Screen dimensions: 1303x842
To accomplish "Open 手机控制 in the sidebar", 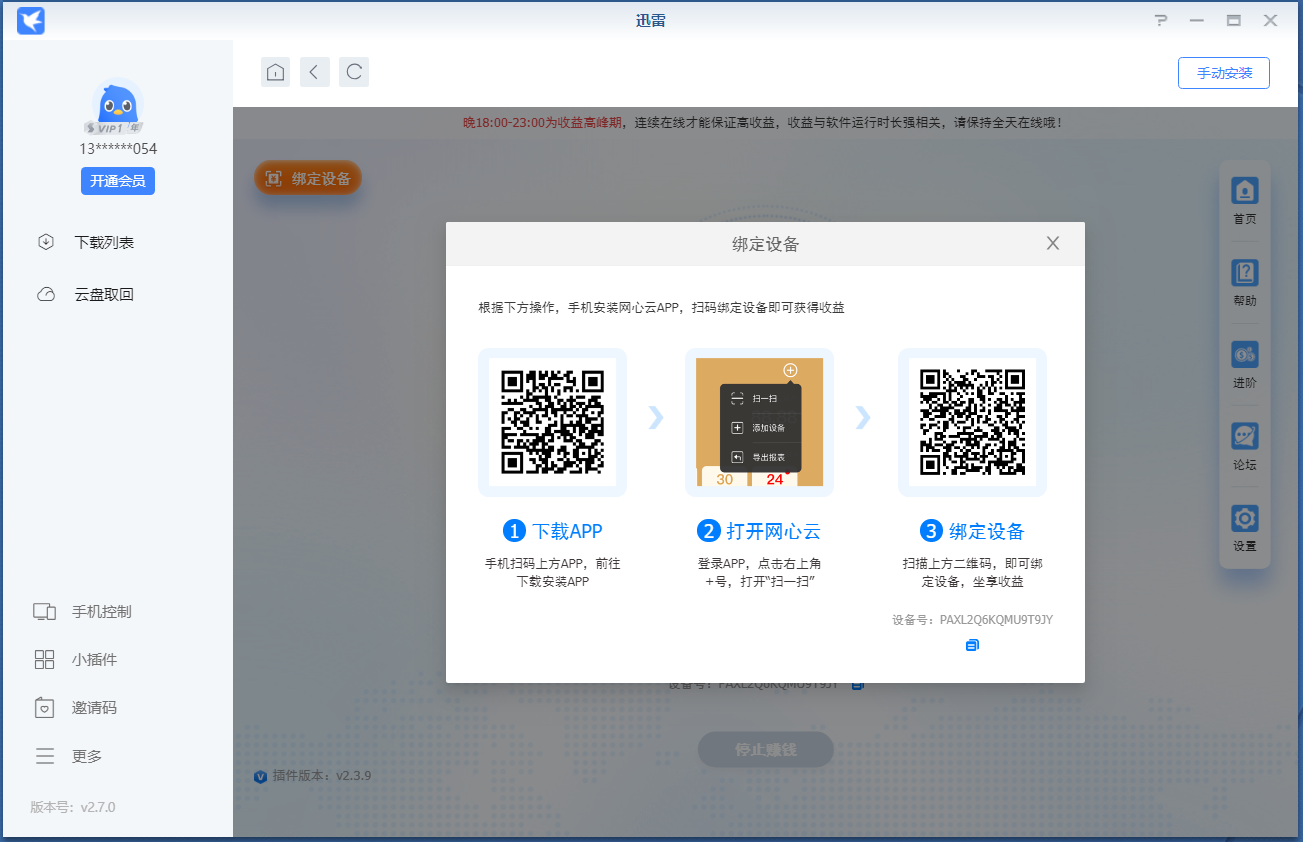I will [x=102, y=611].
